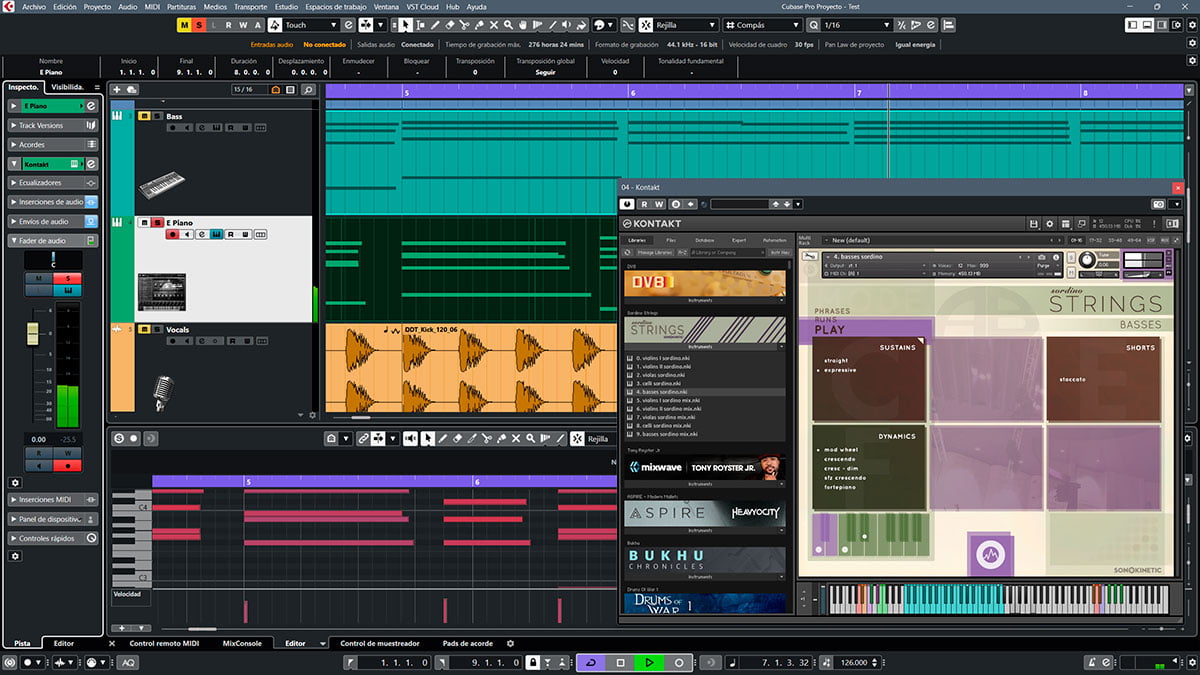This screenshot has width=1200, height=675.
Task: Toggle inspector channel Solo S button
Action: (67, 279)
